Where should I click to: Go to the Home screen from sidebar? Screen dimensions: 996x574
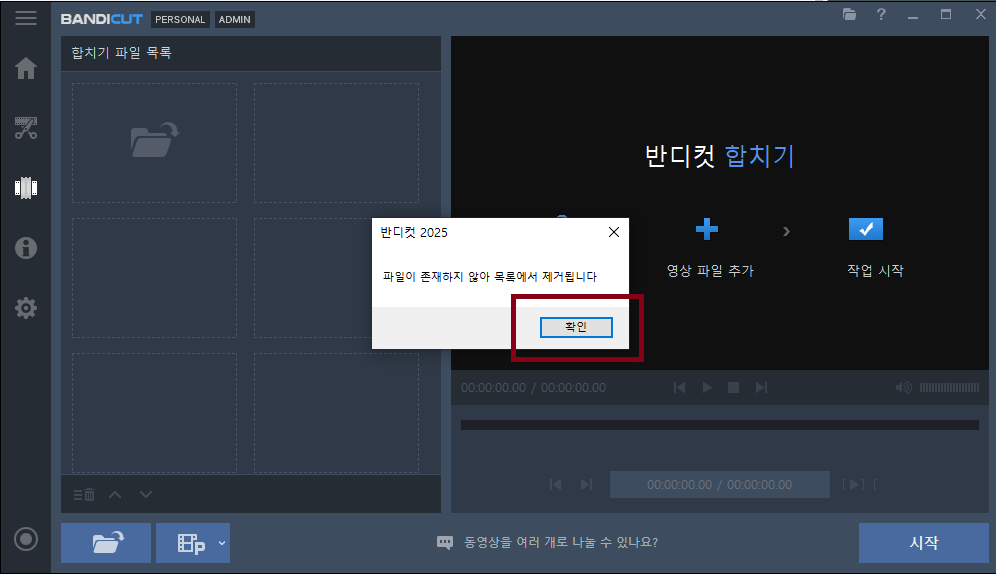pos(26,68)
